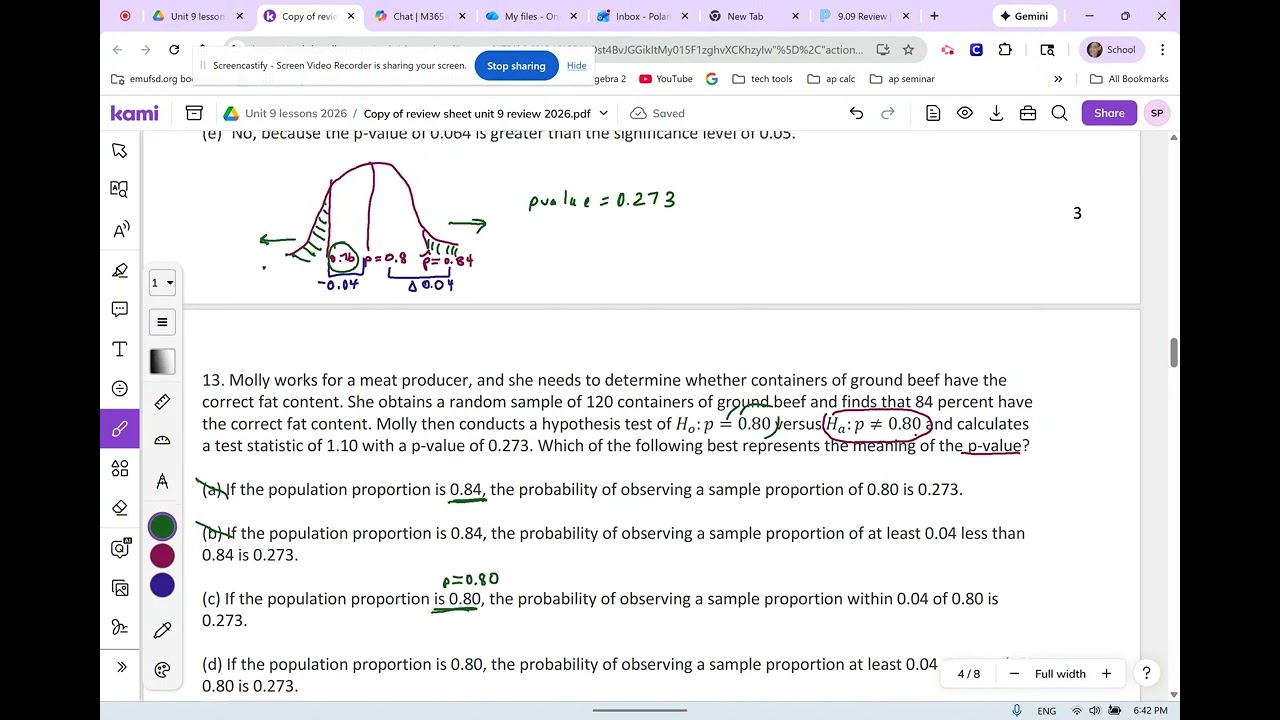Open the Add Media image tool

click(120, 588)
